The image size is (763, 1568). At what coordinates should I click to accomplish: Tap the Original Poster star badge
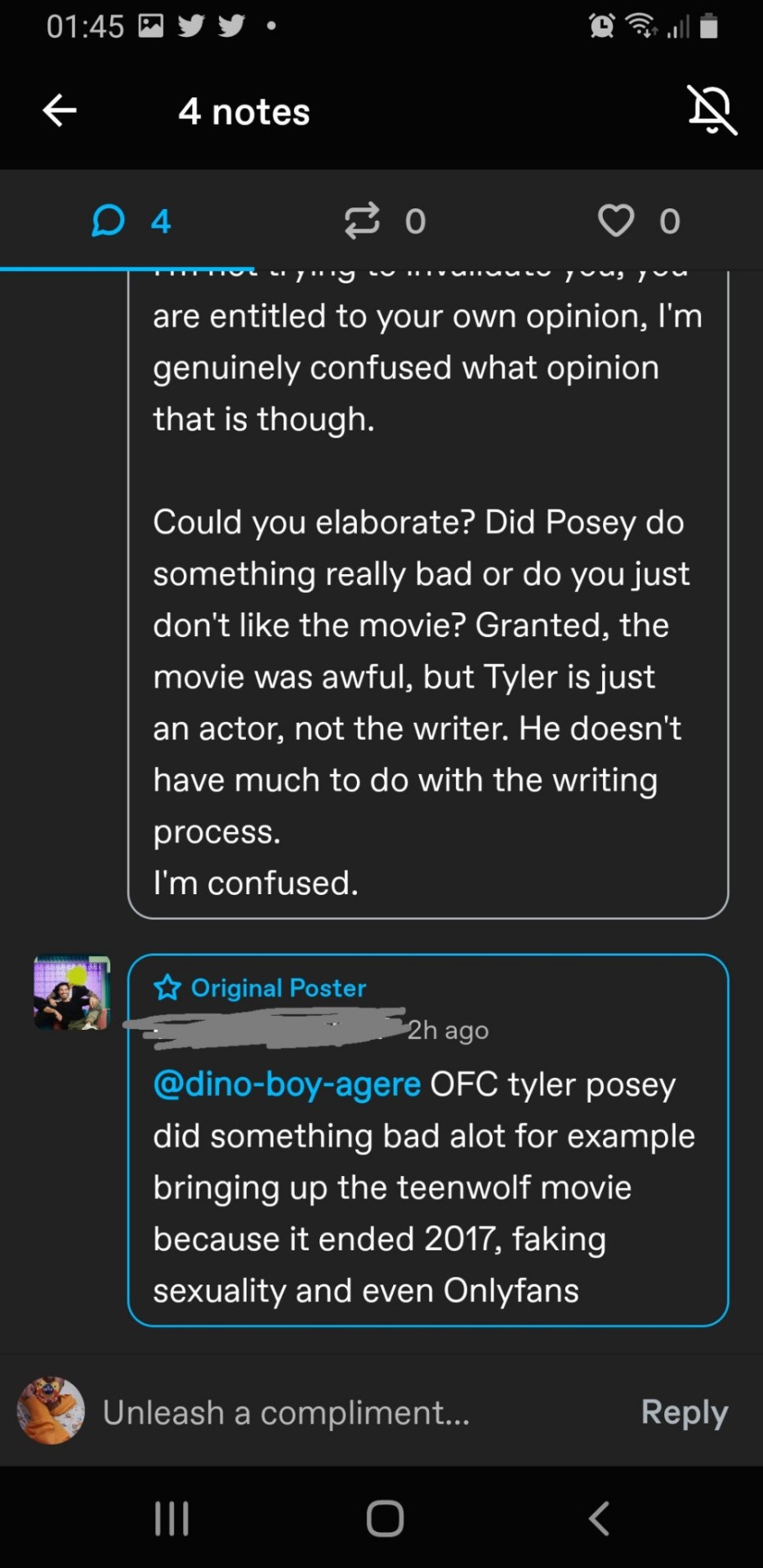pyautogui.click(x=167, y=988)
